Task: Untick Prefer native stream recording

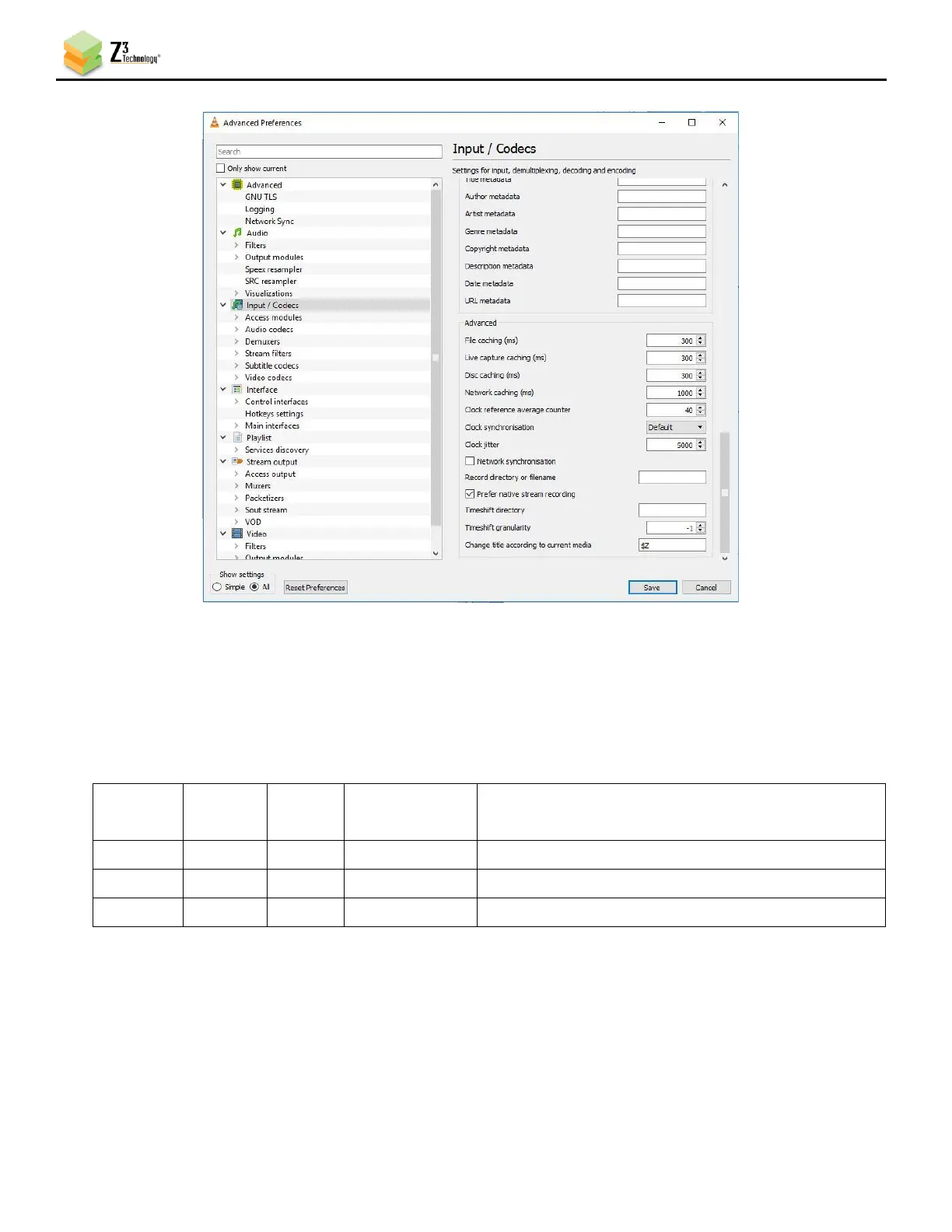Action: 470,494
